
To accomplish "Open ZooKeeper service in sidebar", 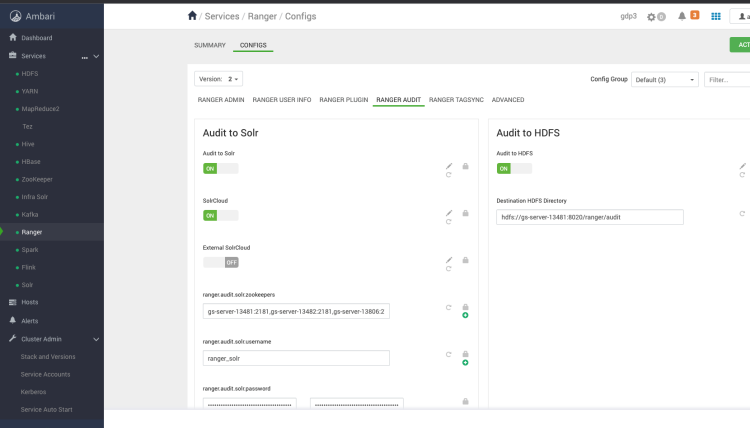I will [37, 179].
